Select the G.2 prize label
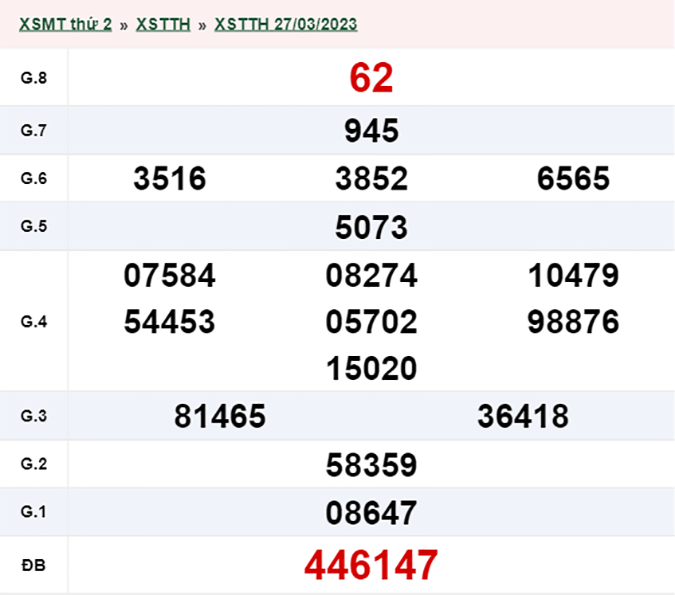 point(34,464)
